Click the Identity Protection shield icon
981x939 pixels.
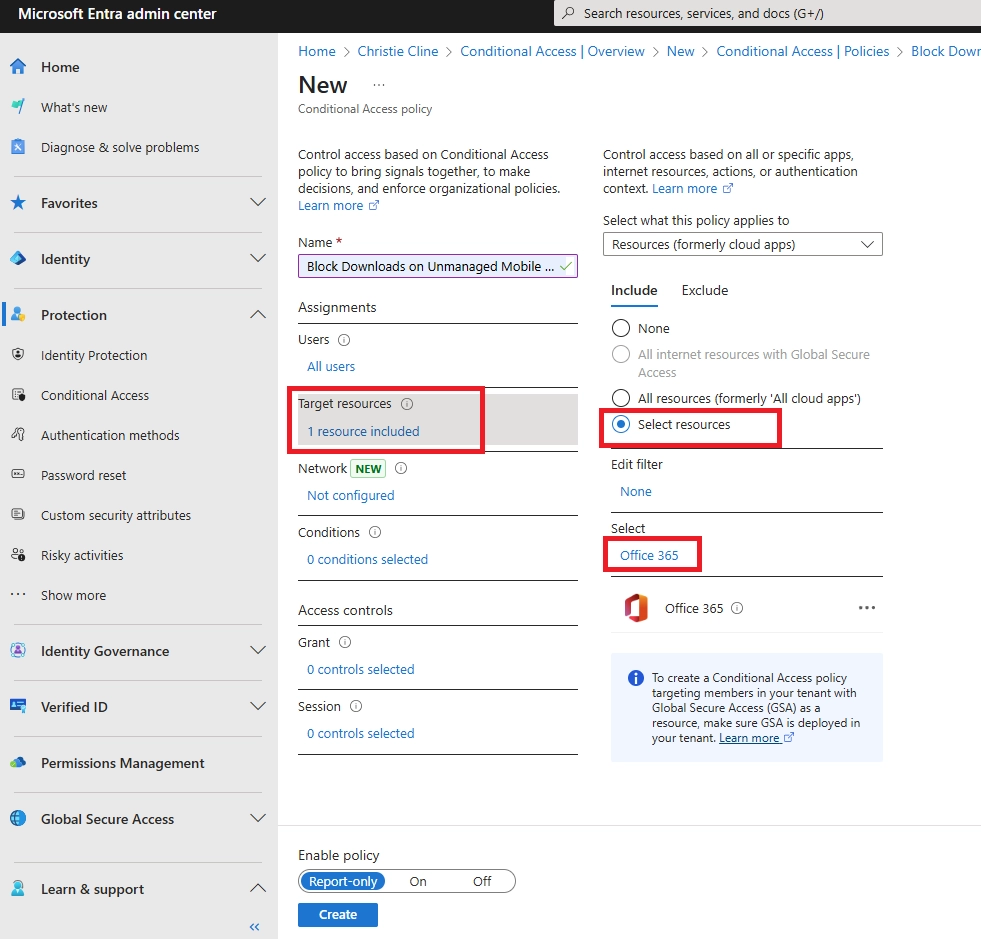[x=18, y=354]
